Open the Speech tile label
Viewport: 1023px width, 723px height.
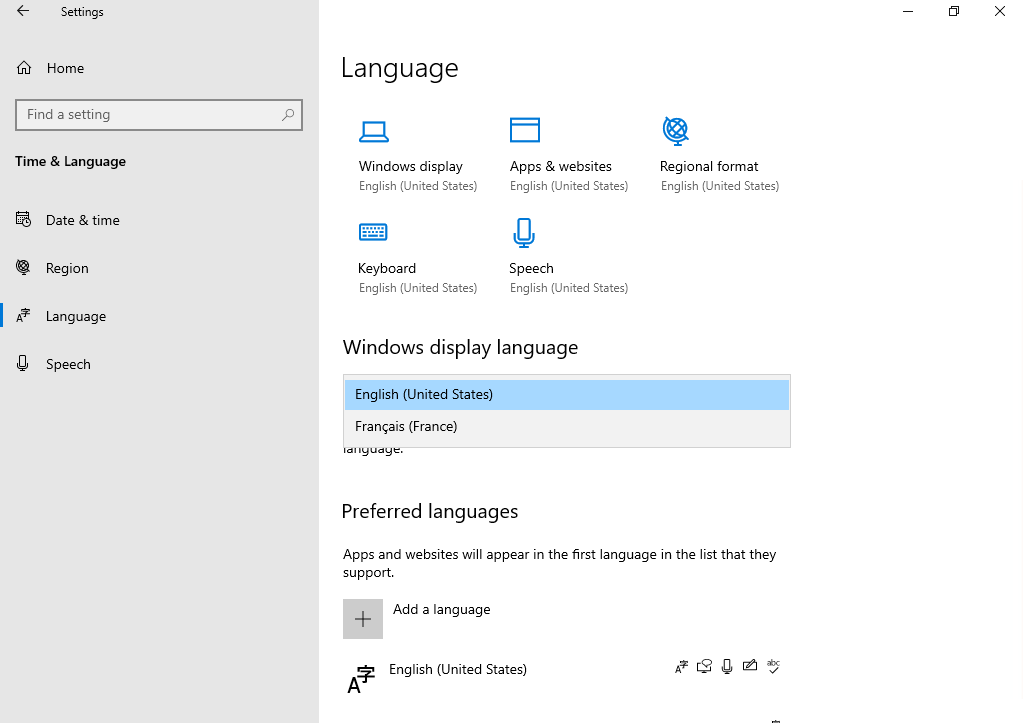tap(531, 268)
